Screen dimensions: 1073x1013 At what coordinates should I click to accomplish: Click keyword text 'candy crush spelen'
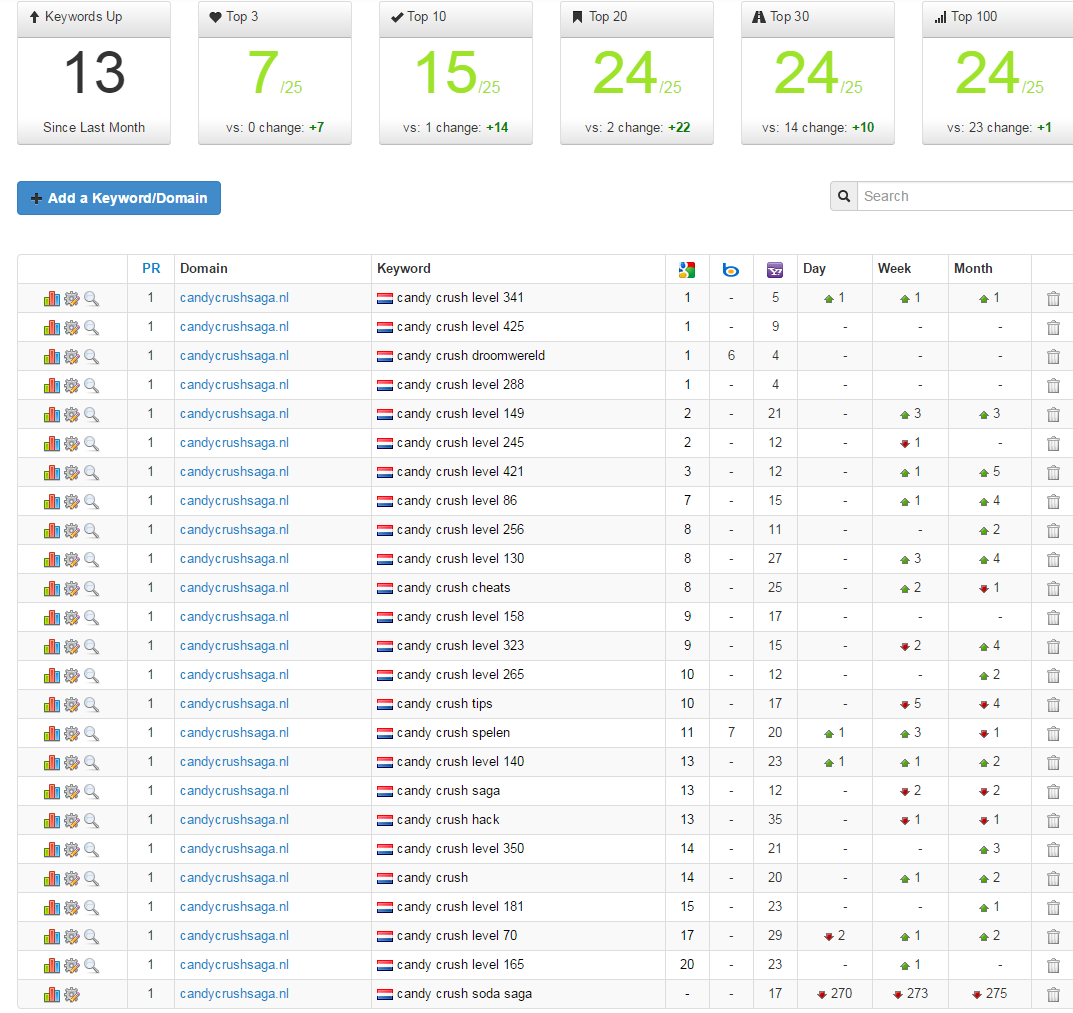coord(453,733)
